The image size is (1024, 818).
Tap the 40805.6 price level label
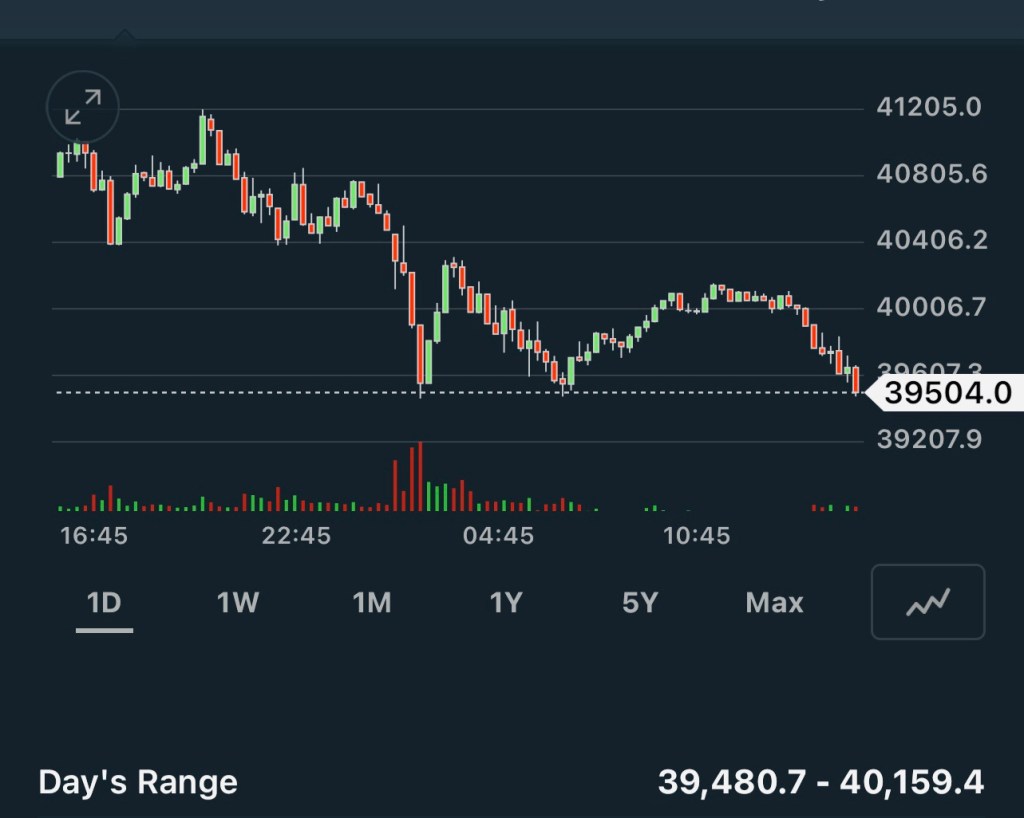pyautogui.click(x=931, y=174)
